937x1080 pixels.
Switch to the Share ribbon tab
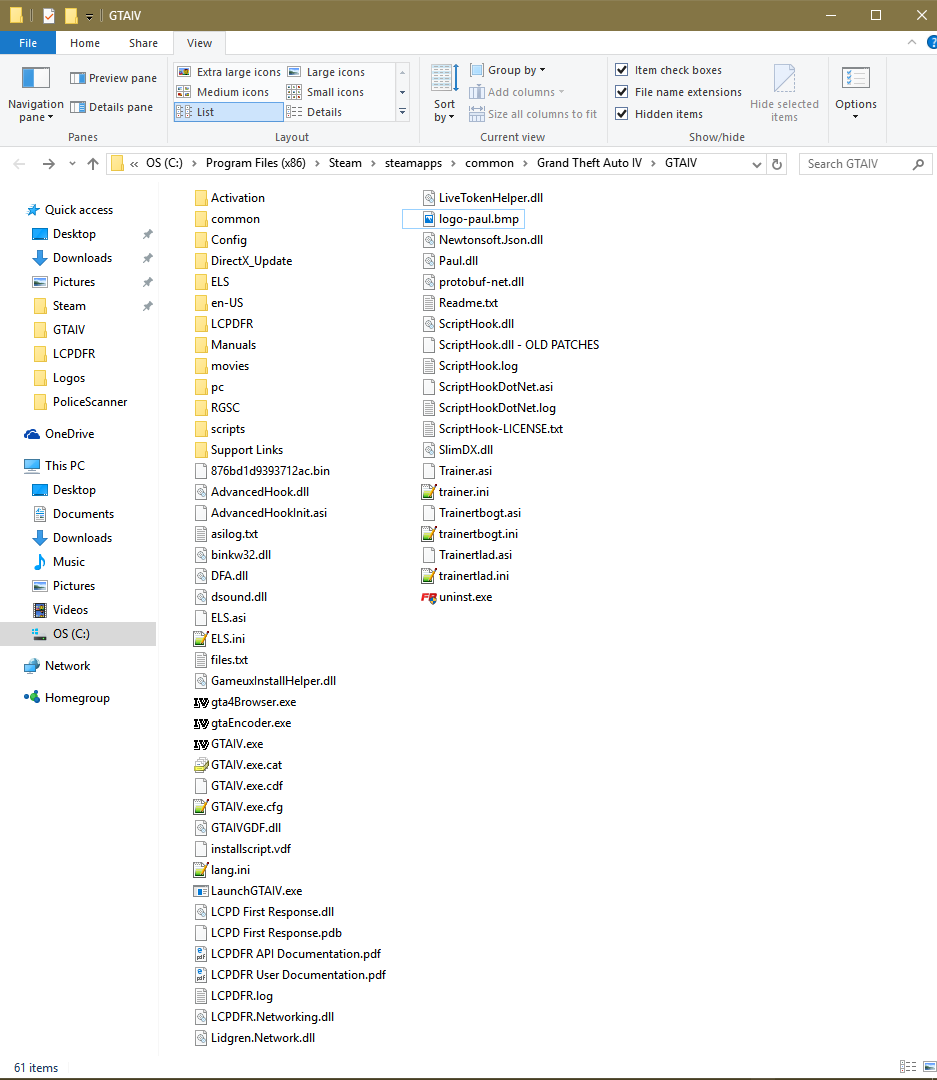(143, 43)
